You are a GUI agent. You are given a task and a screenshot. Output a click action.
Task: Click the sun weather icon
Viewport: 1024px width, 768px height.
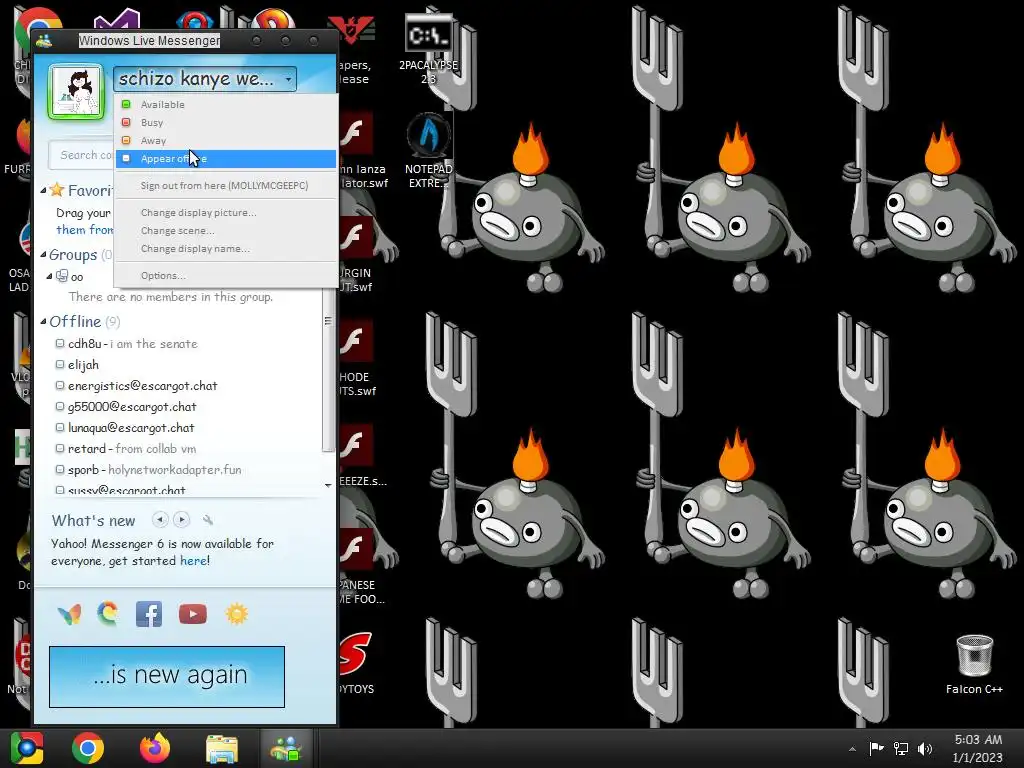click(236, 614)
